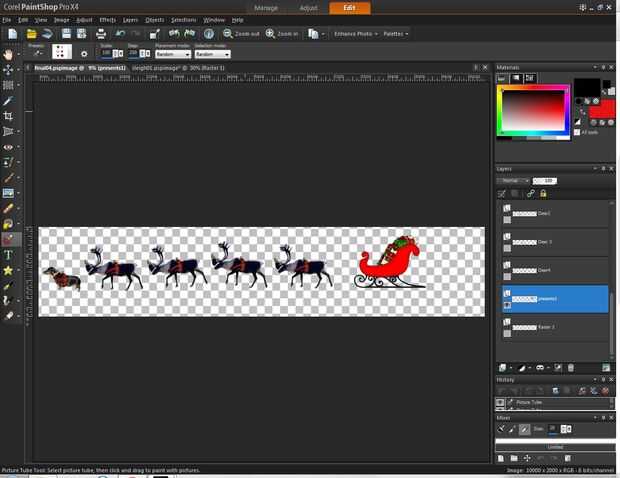Click the Print icon
Screen dimensions: 620x478
click(101, 34)
